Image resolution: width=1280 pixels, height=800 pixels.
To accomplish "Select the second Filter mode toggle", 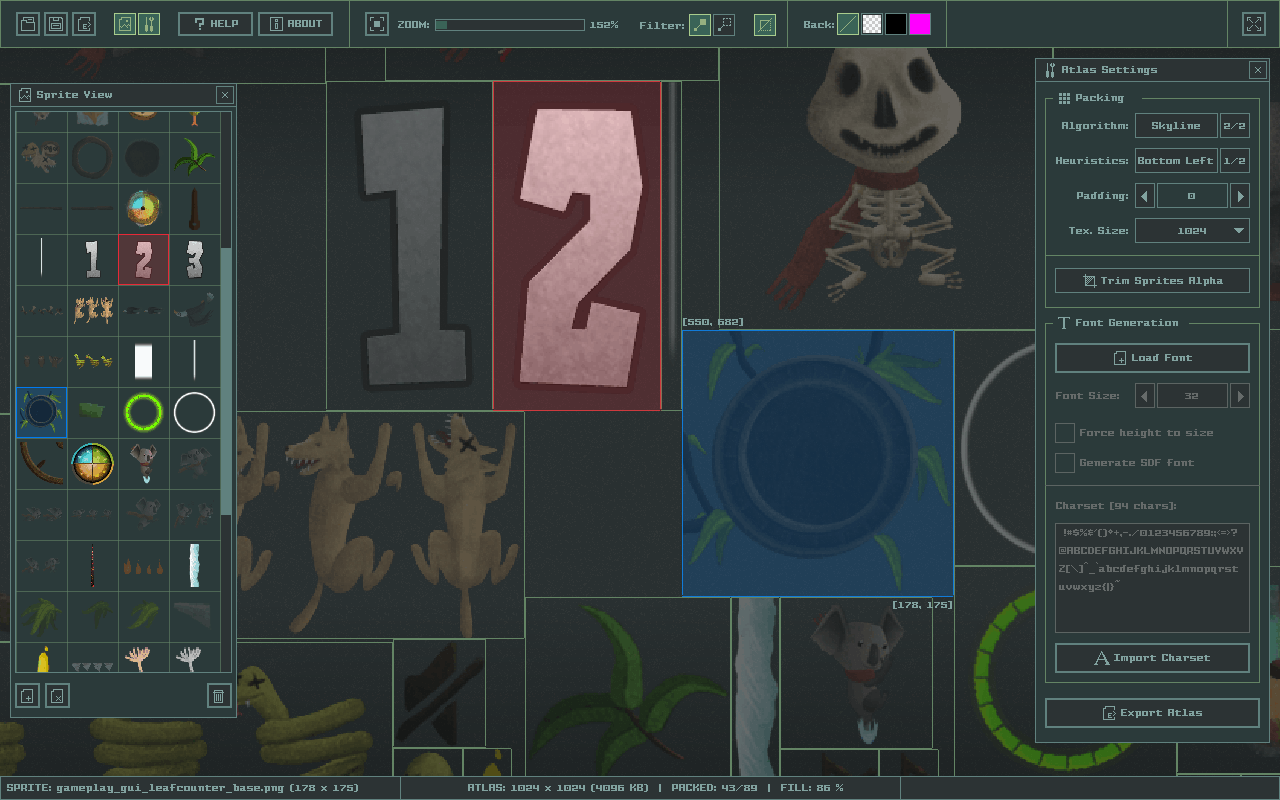I will (724, 24).
